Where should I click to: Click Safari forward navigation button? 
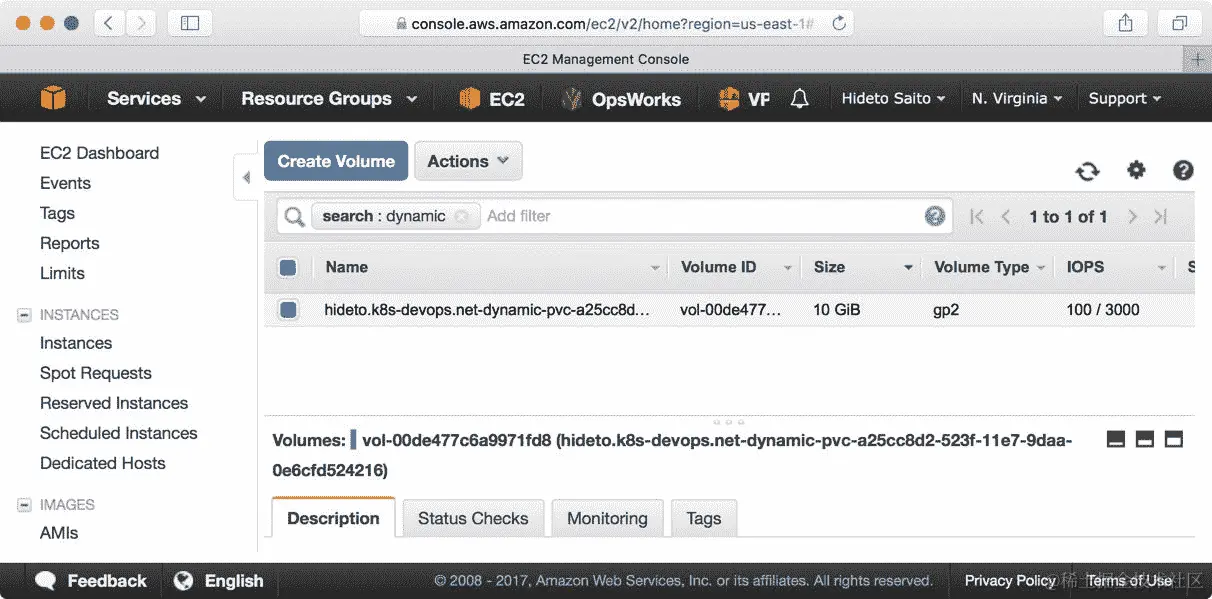click(140, 22)
